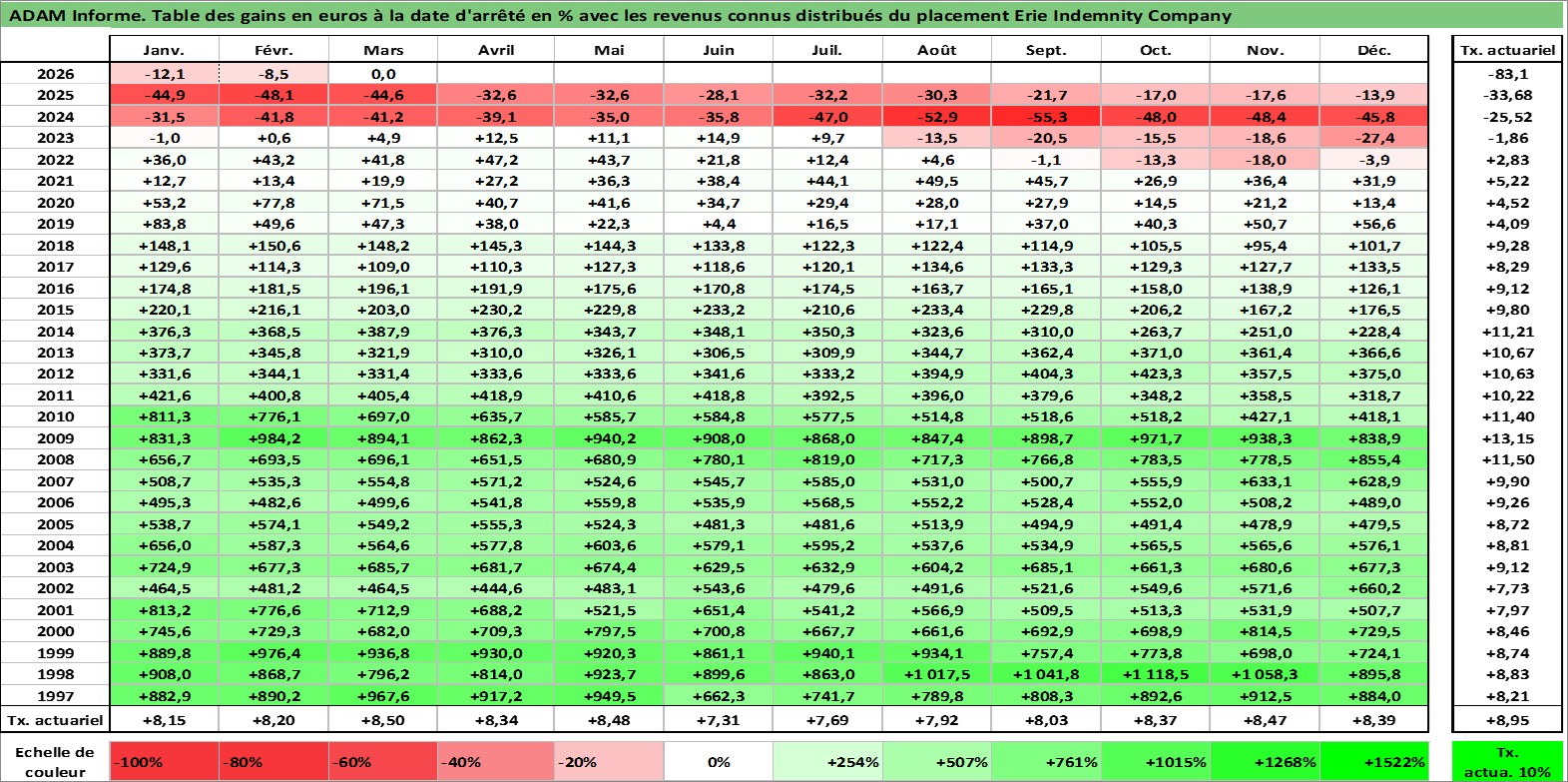
Task: Select the 2009 actuarial rate +13,15
Action: (x=1507, y=438)
